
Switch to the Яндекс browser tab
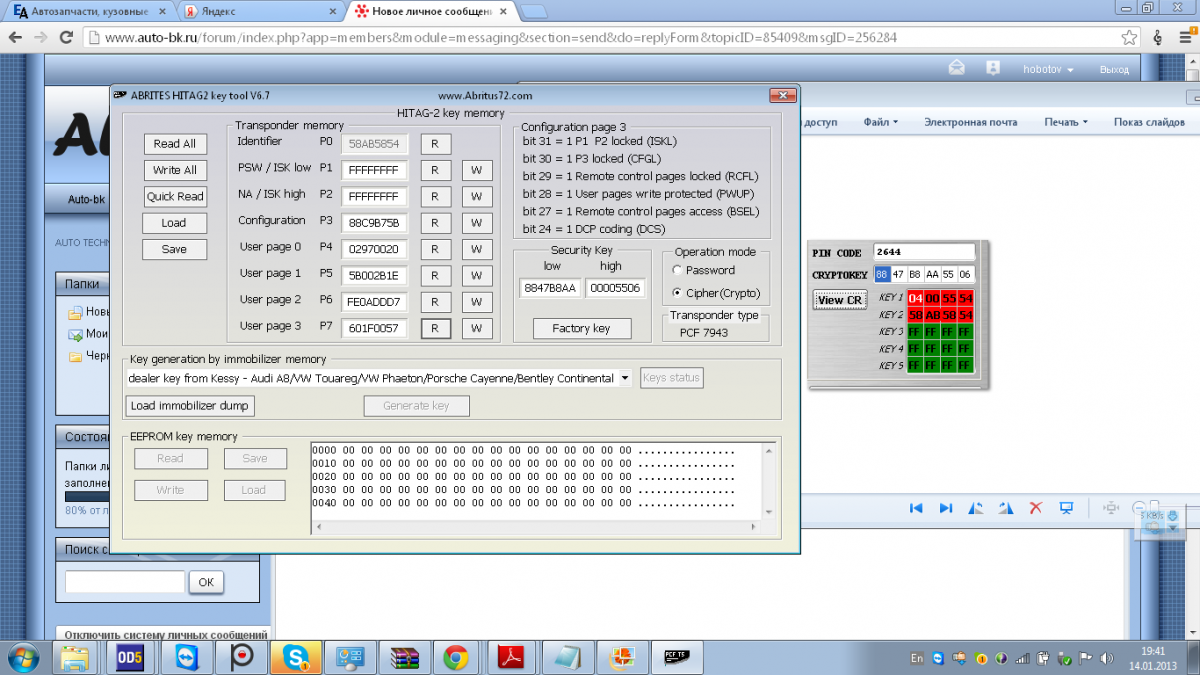click(258, 12)
